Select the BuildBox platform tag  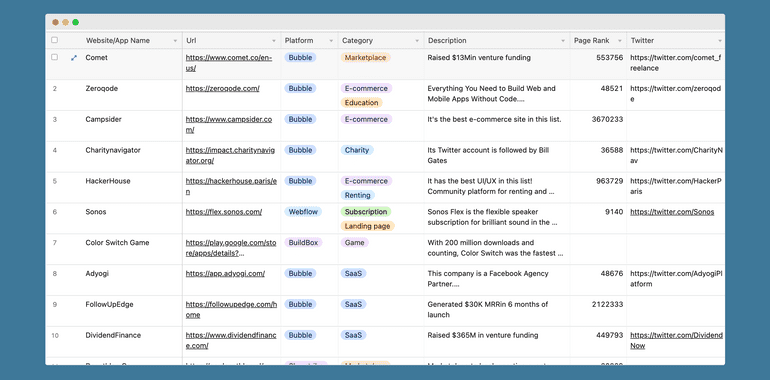303,243
